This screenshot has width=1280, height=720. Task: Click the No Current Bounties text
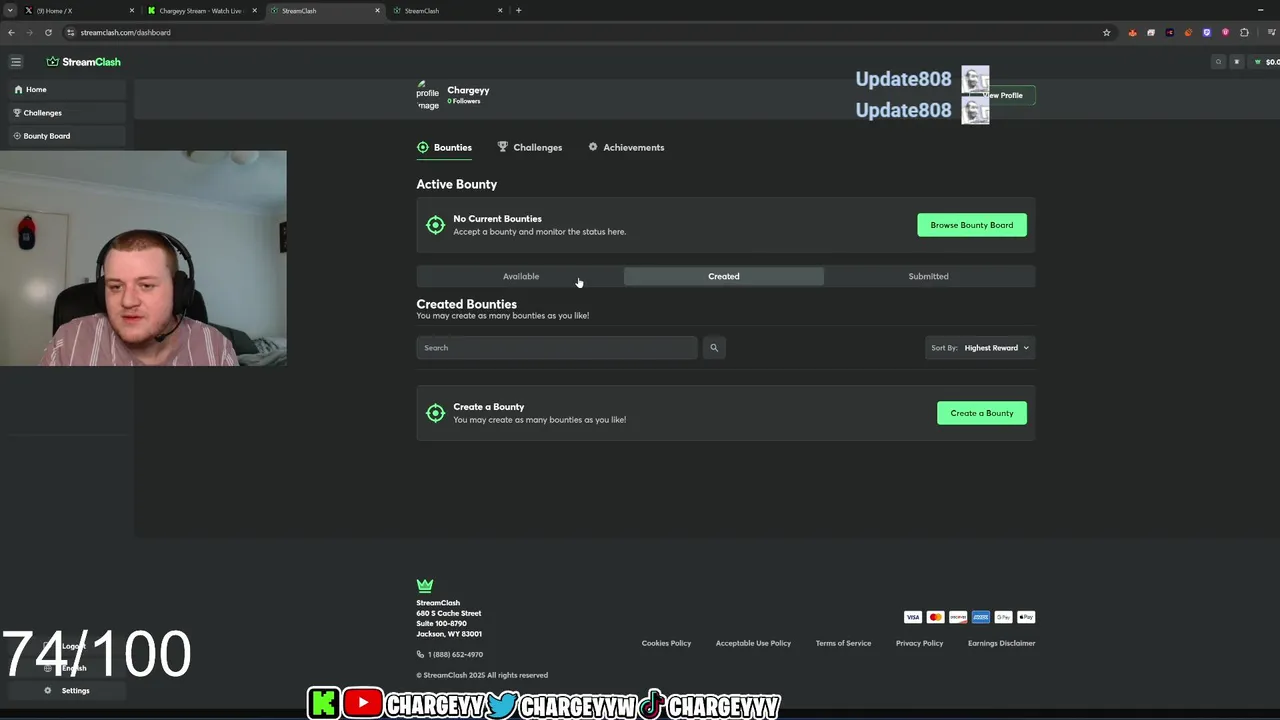[497, 219]
